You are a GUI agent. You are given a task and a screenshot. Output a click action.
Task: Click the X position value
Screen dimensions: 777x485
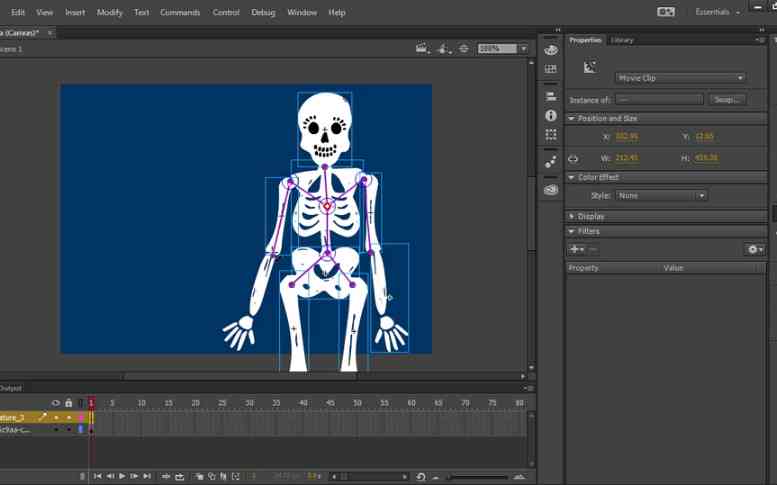point(627,137)
